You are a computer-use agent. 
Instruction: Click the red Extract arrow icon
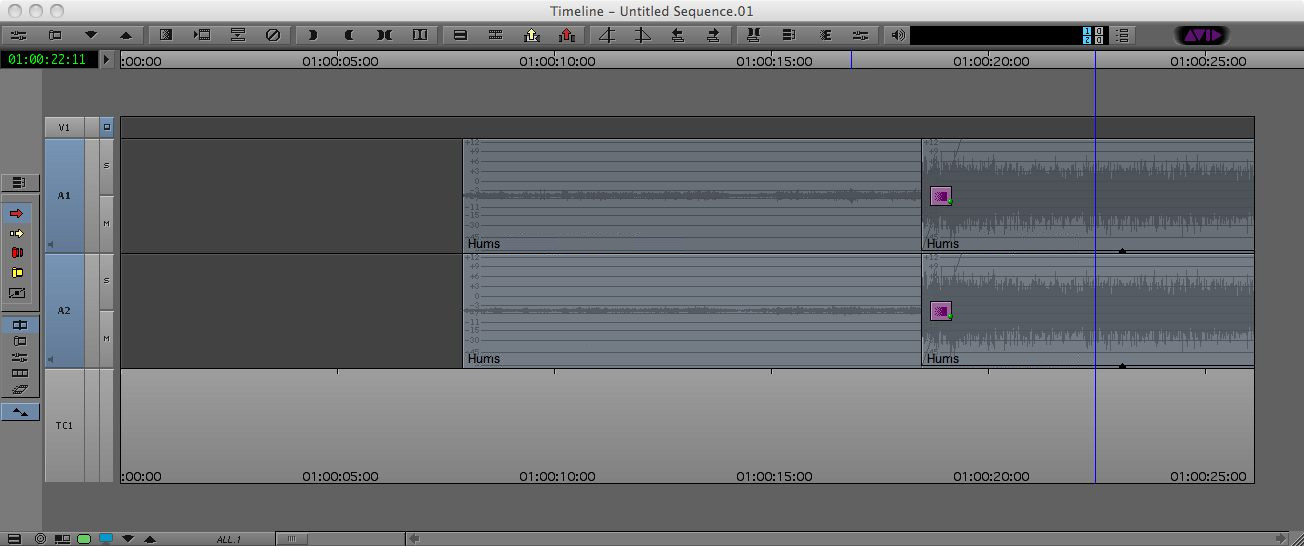[x=567, y=35]
